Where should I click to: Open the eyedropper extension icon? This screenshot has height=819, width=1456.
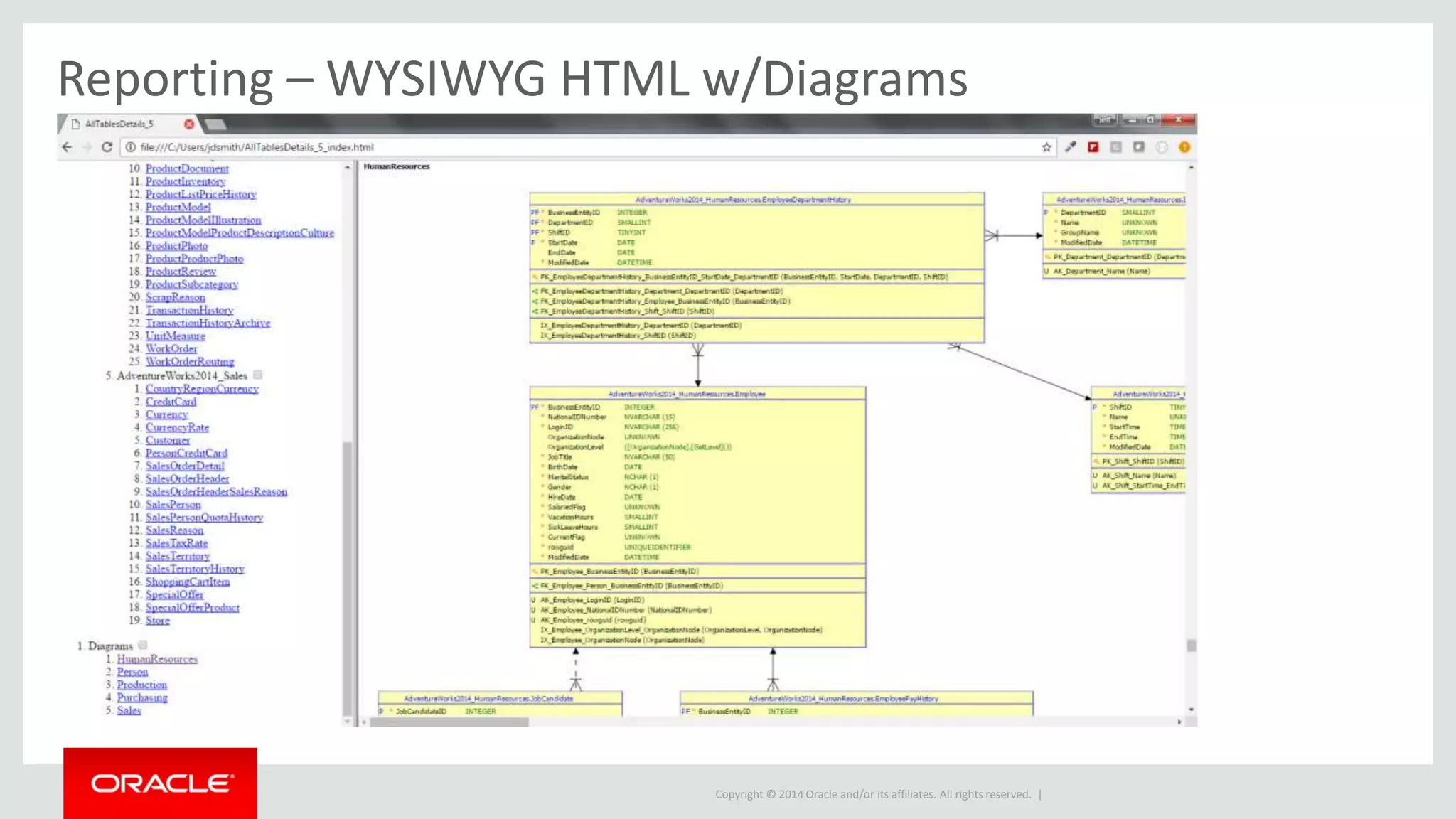[1070, 147]
